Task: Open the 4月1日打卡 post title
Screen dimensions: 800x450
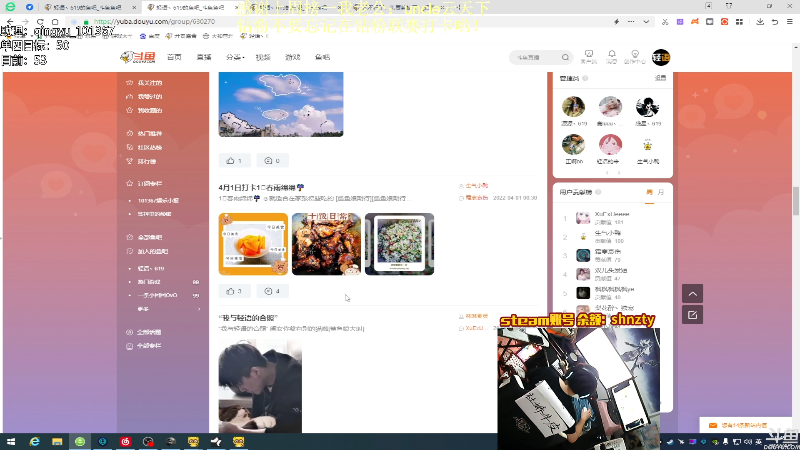Action: point(261,187)
